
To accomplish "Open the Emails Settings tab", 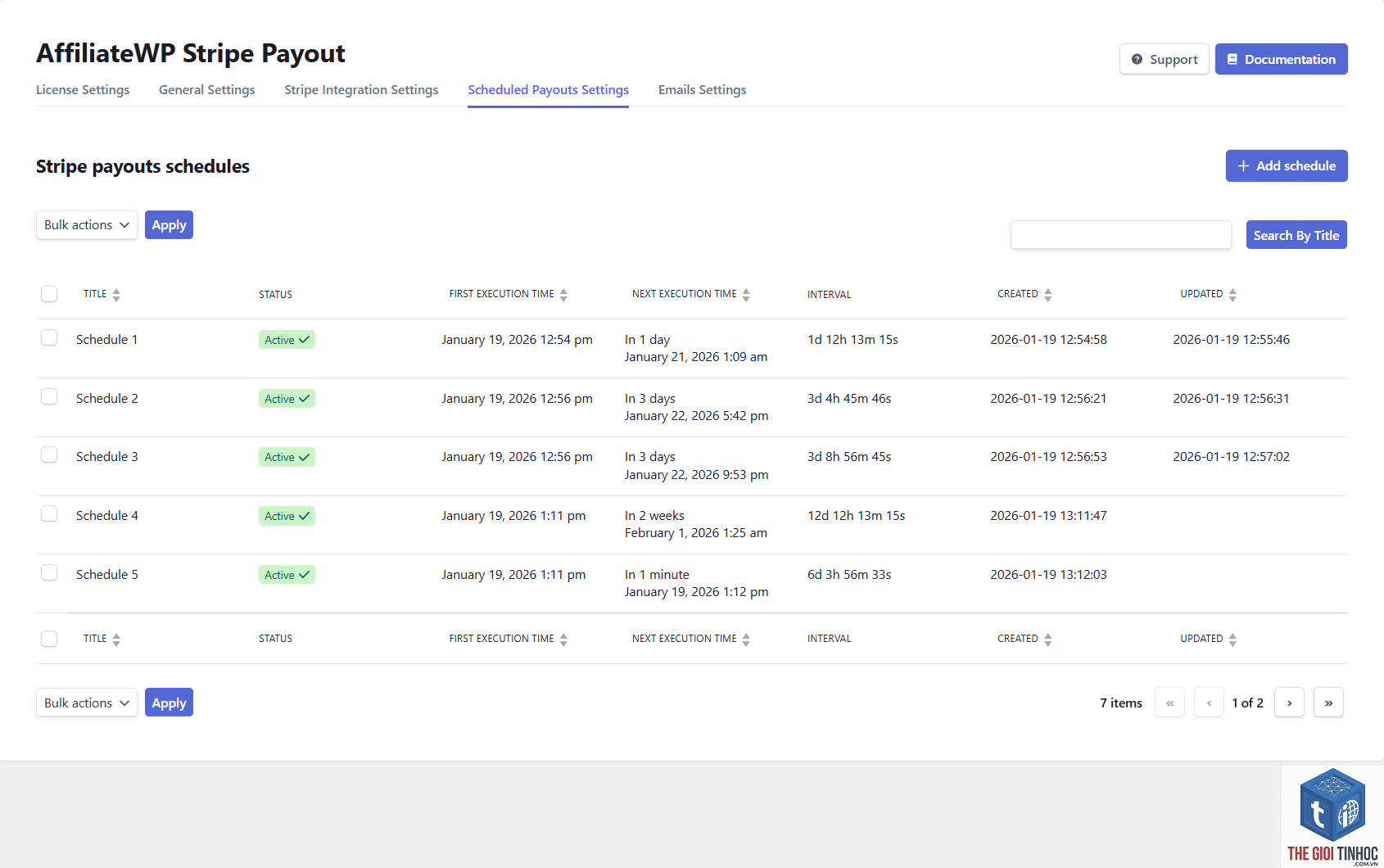I will 702,90.
